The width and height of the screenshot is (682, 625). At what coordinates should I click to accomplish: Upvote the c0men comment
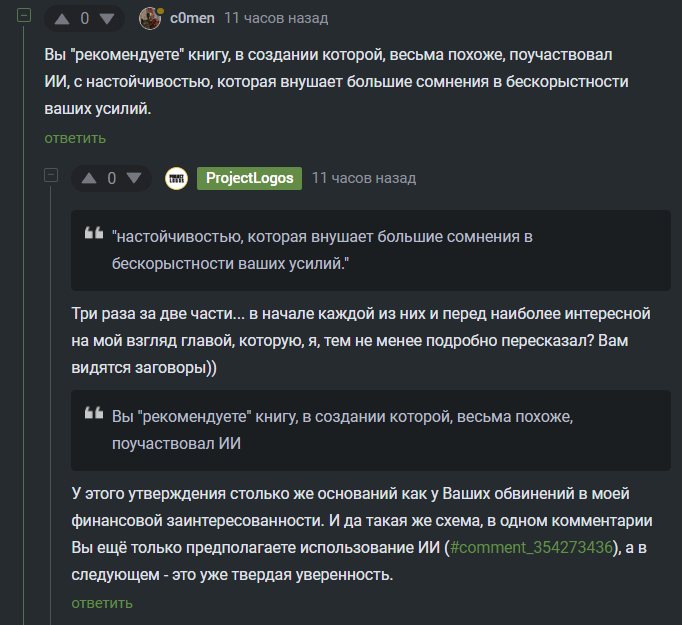pyautogui.click(x=62, y=19)
